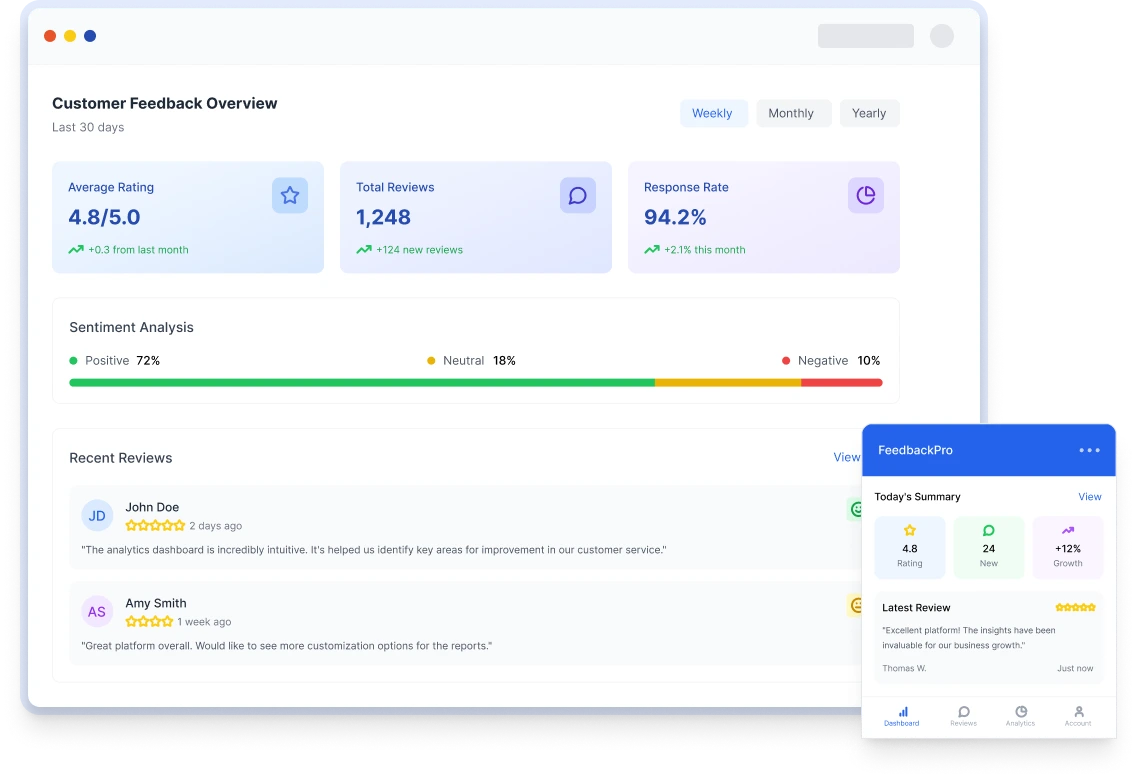Viewport: 1137px width, 779px height.
Task: Switch to the Yearly time range
Action: [x=869, y=114]
